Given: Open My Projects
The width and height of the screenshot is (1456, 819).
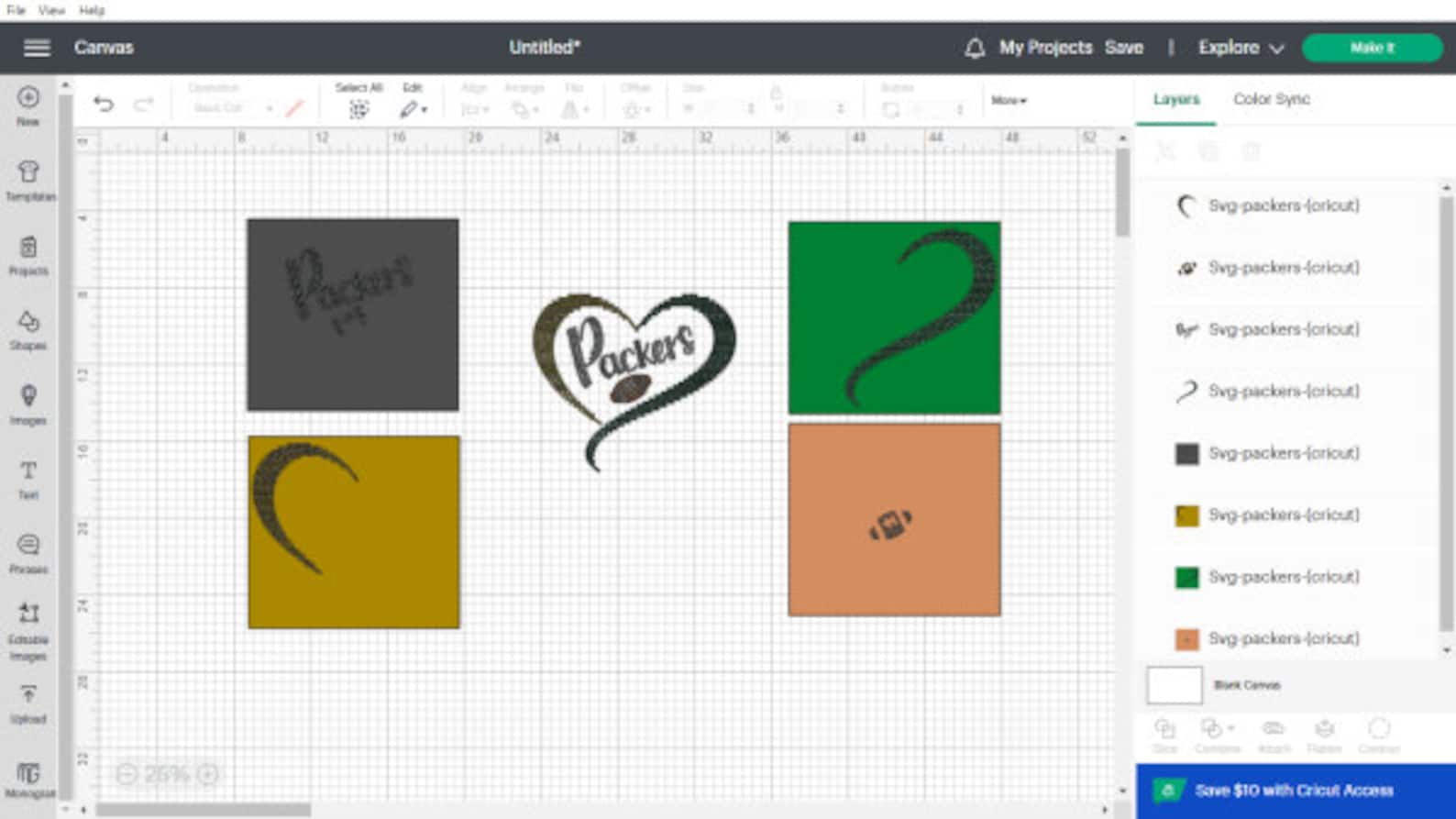Looking at the screenshot, I should pyautogui.click(x=1045, y=48).
